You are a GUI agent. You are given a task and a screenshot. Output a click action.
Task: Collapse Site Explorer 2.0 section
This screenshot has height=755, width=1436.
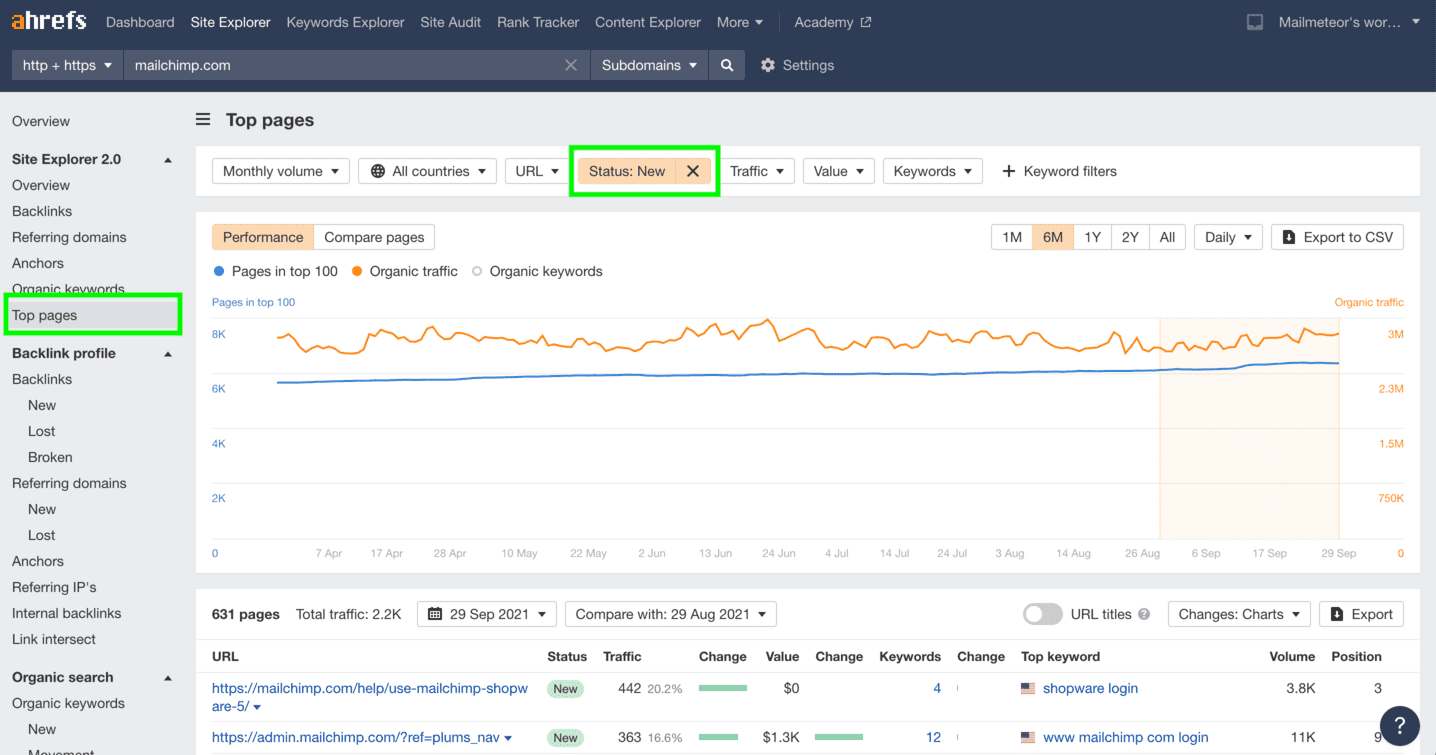[168, 160]
